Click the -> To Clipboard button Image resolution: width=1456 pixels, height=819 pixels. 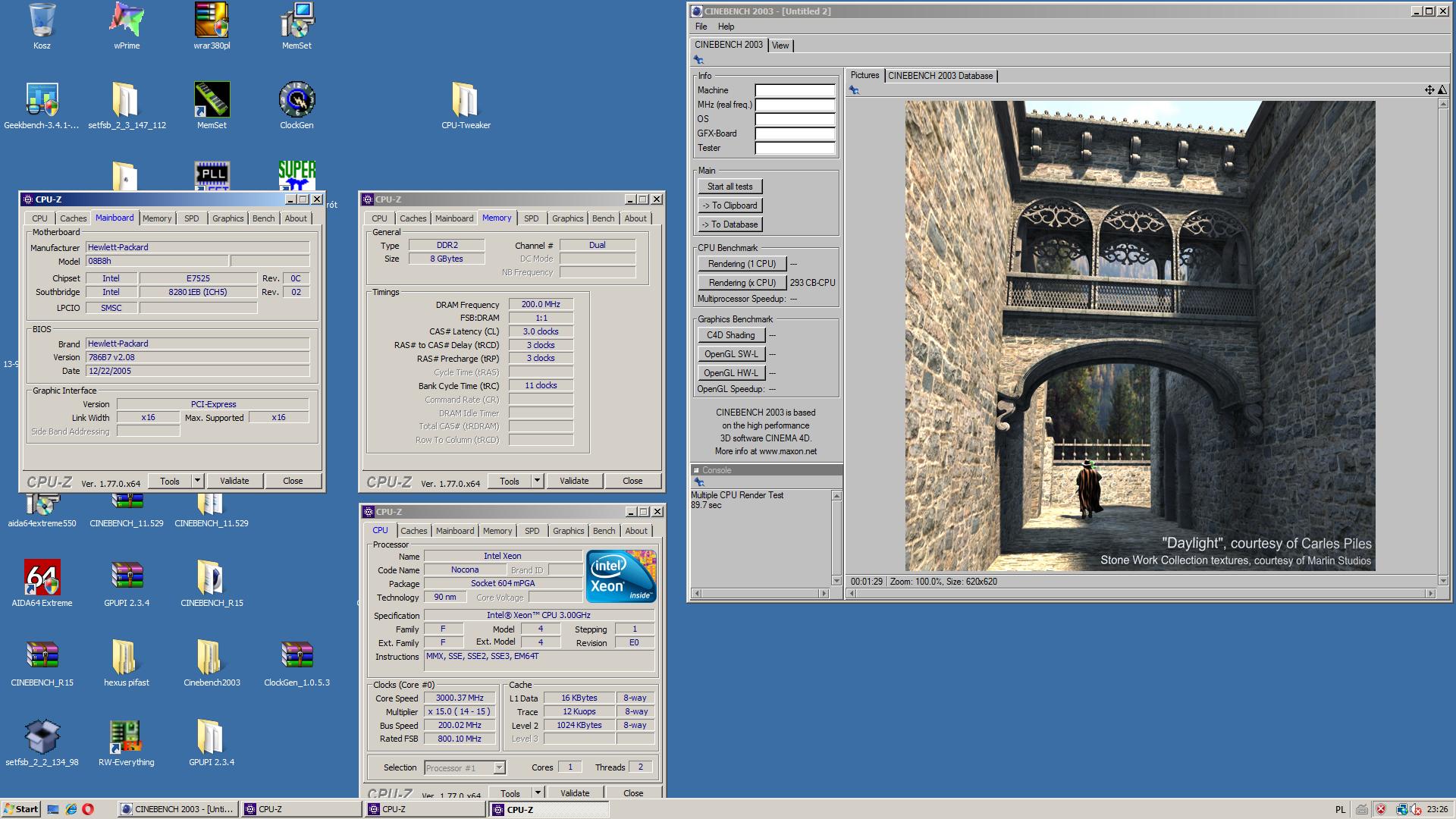click(x=730, y=206)
